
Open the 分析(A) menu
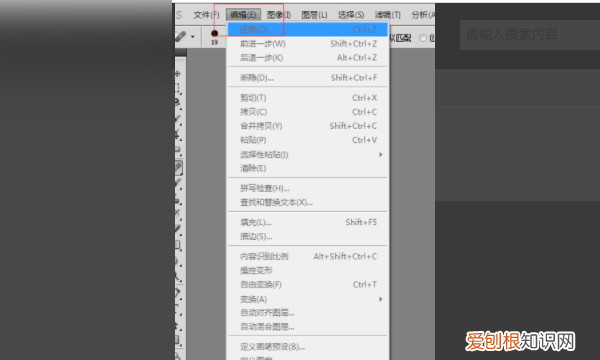pyautogui.click(x=422, y=15)
